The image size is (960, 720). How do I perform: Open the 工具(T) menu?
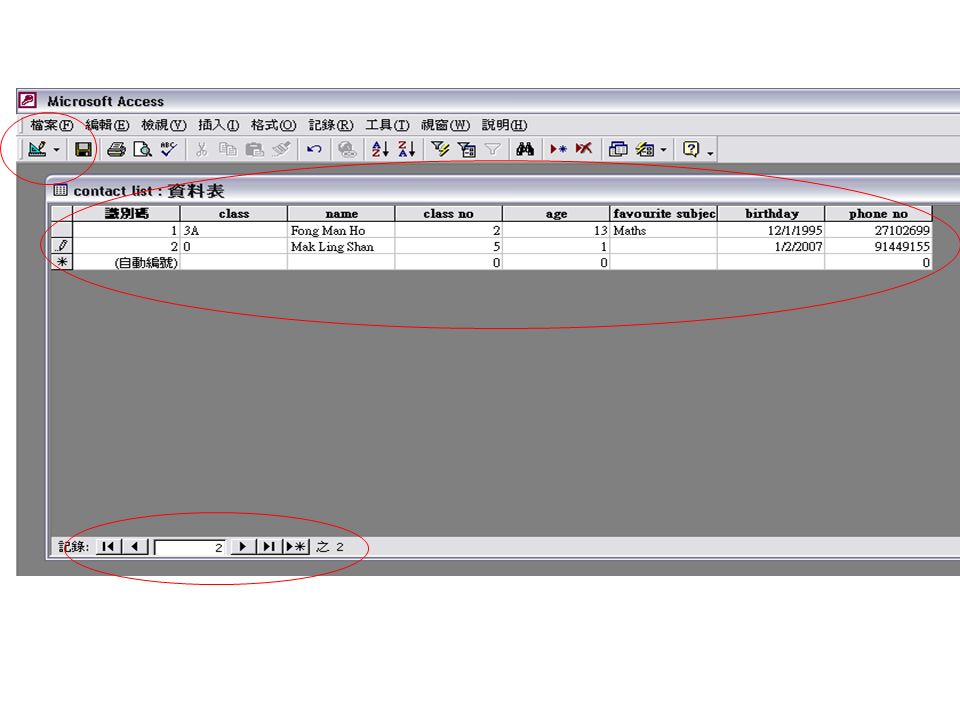point(388,125)
